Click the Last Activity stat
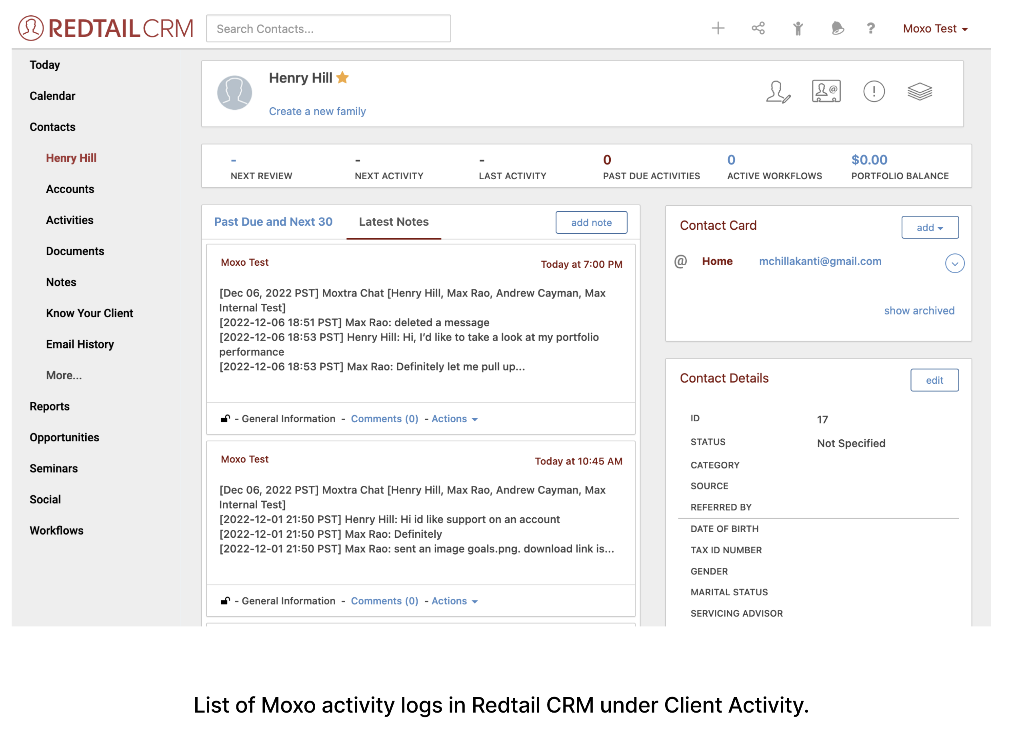Screen dimensions: 1024x740 tap(513, 168)
